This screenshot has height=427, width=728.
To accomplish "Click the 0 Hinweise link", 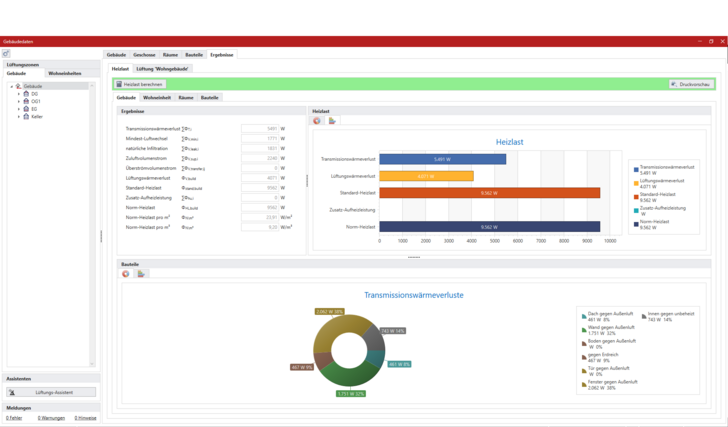I will [85, 418].
